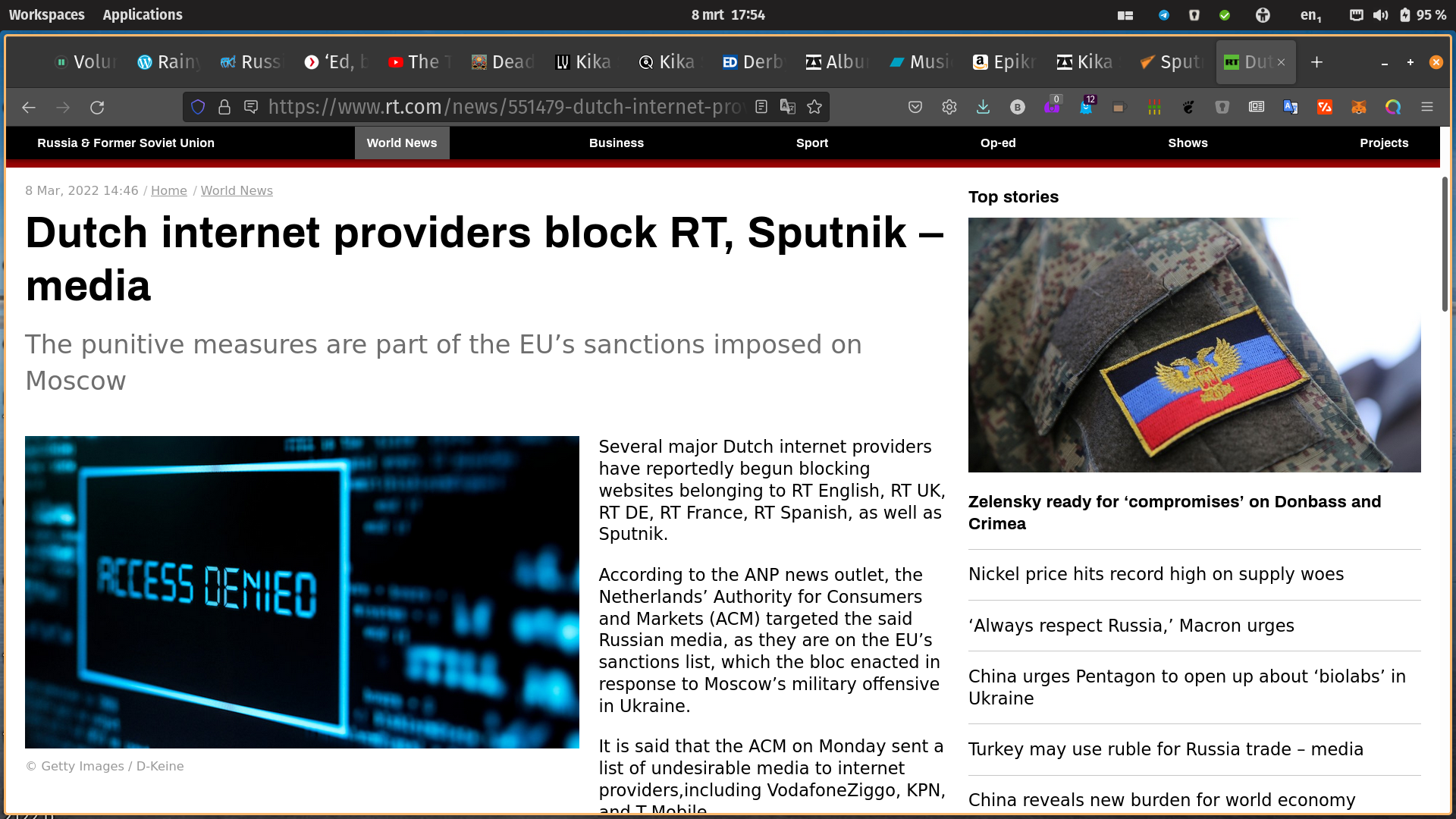Open the site permissions icon in the address bar
1456x819 pixels.
click(x=251, y=107)
